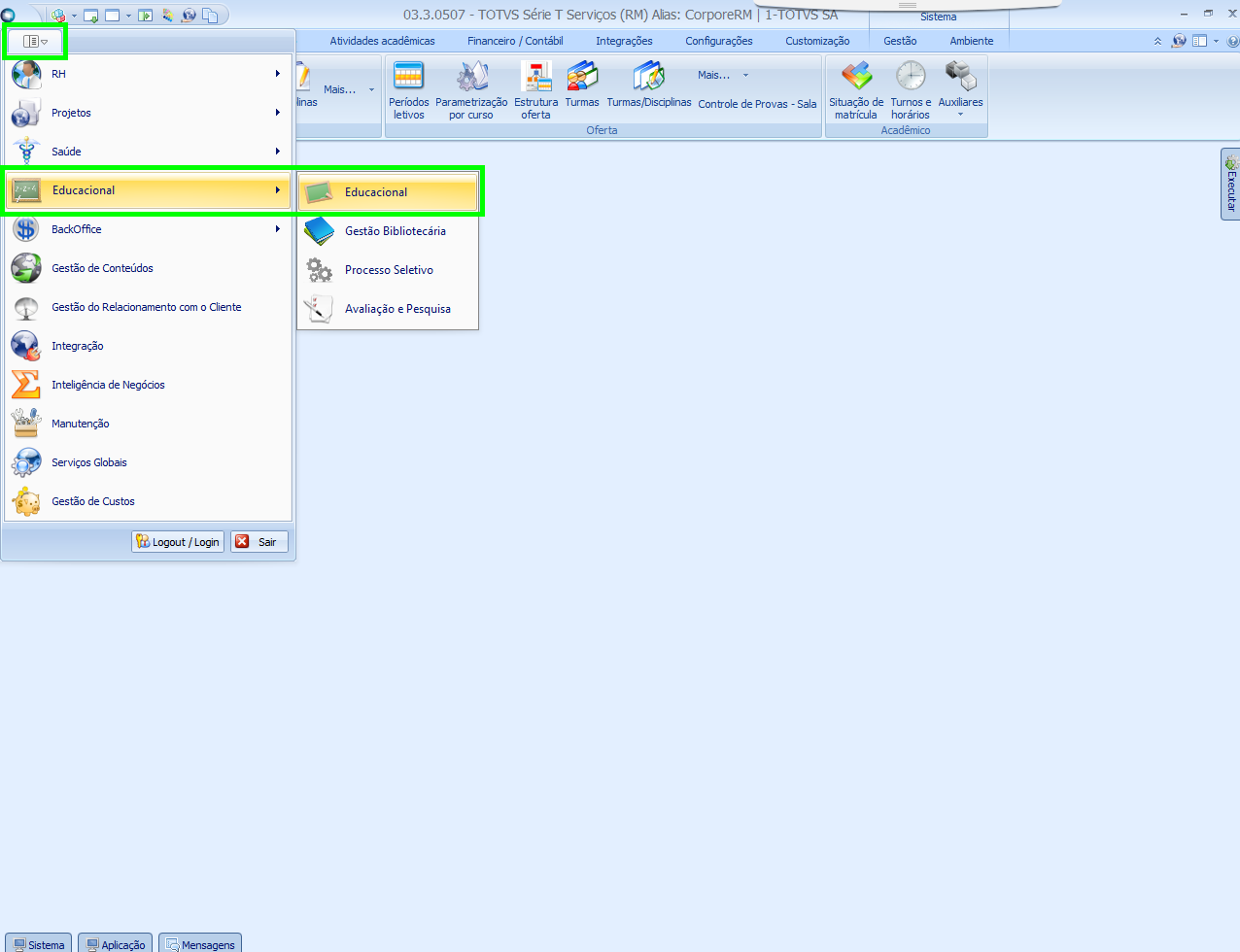The height and width of the screenshot is (952, 1240).
Task: Open the Mensagens bottom tab
Action: [200, 943]
